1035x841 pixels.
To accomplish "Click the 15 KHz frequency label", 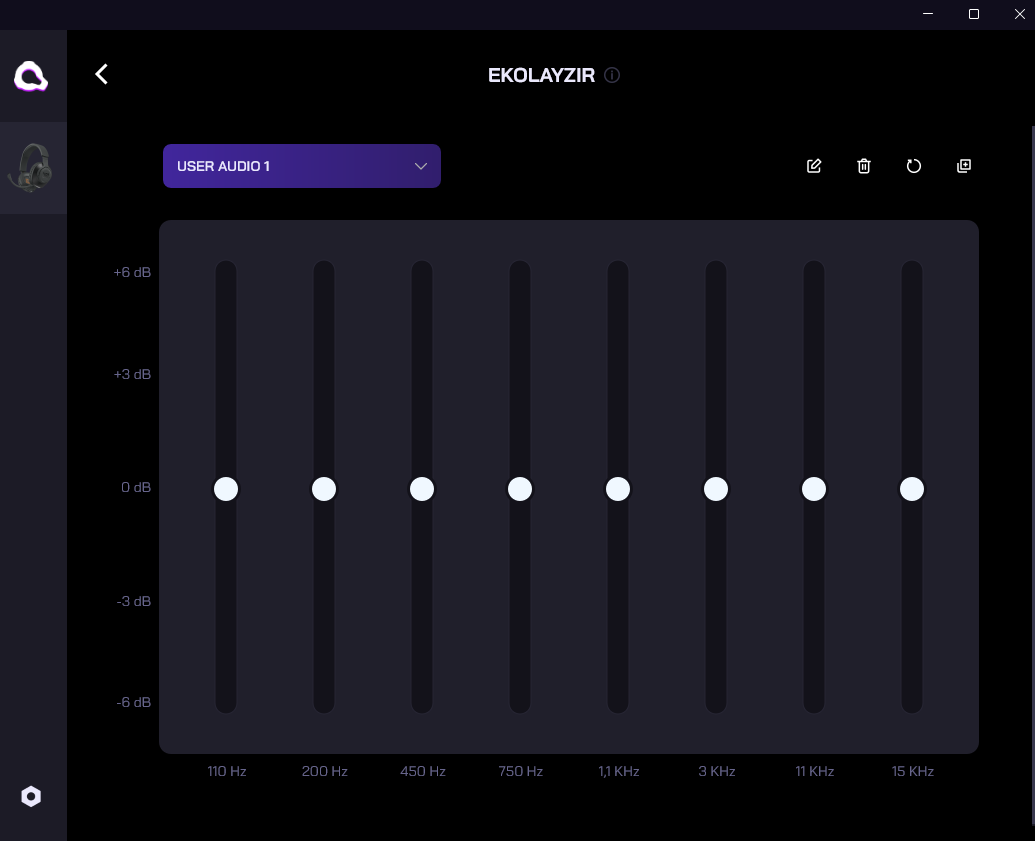I will pyautogui.click(x=912, y=771).
